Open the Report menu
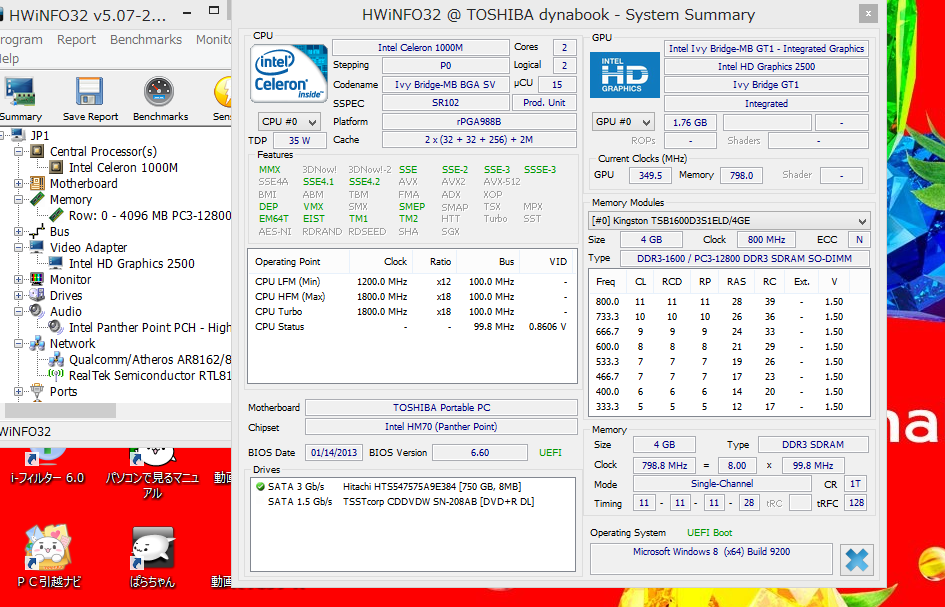The image size is (945, 607). pyautogui.click(x=76, y=40)
